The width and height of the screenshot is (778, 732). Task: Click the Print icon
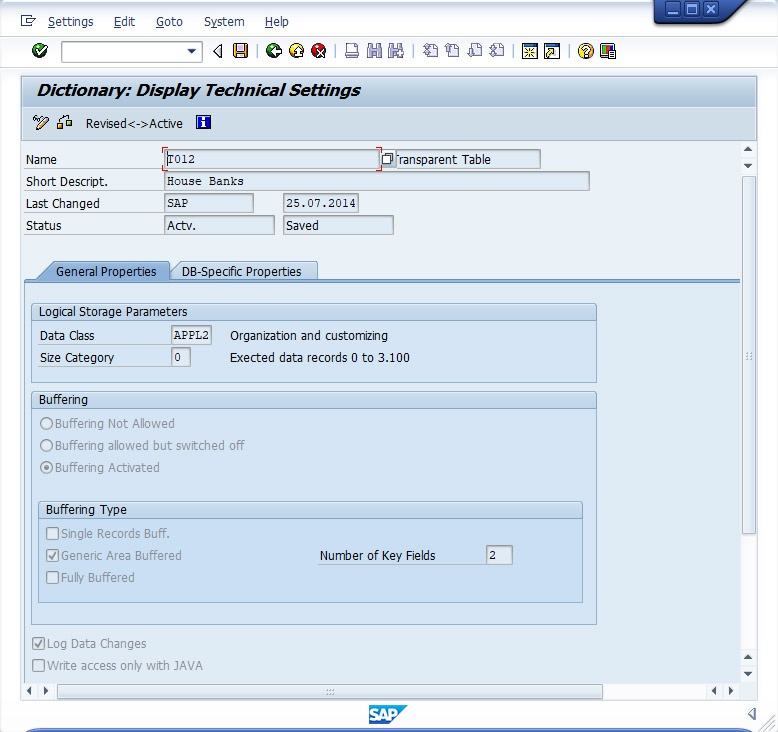pyautogui.click(x=352, y=51)
